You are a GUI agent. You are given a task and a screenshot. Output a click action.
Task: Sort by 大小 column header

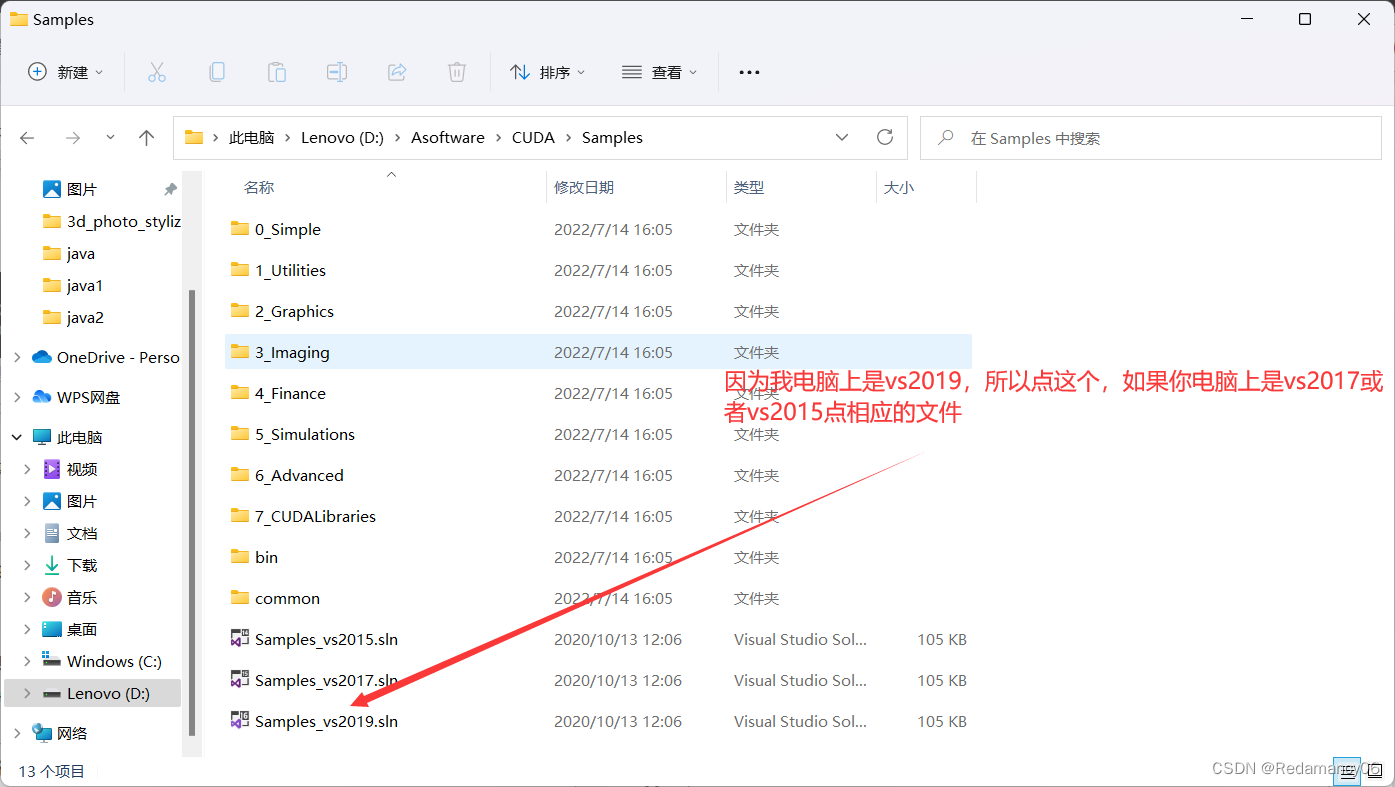[x=899, y=187]
